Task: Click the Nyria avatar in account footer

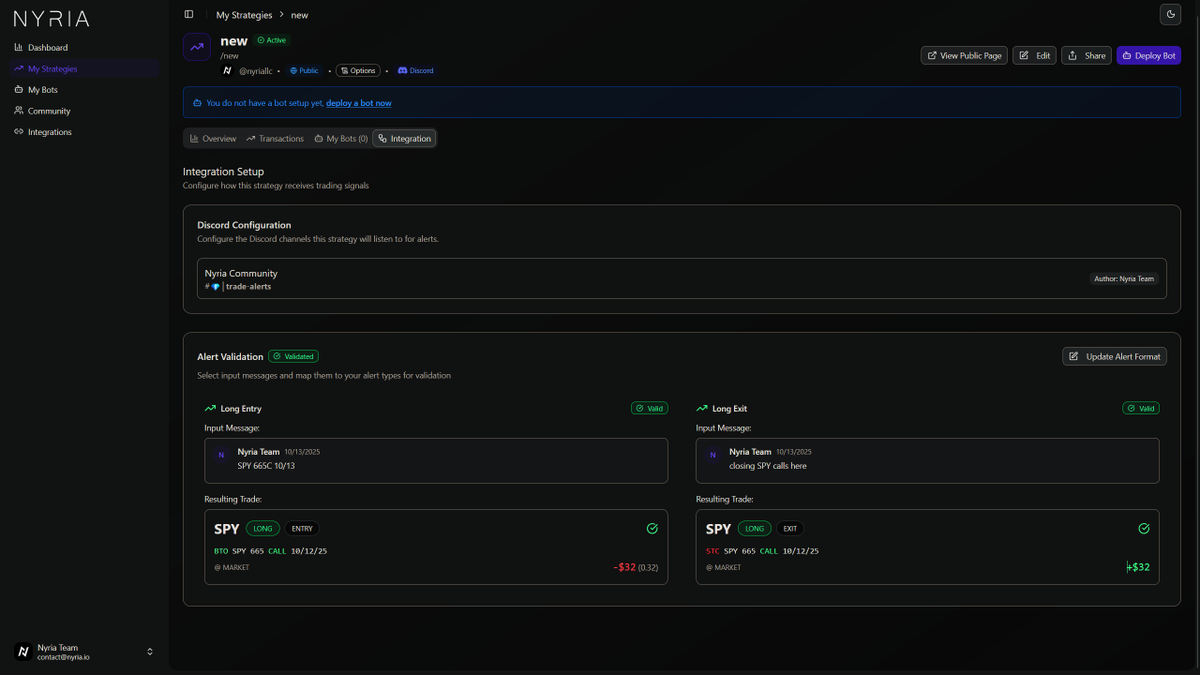Action: click(x=23, y=652)
